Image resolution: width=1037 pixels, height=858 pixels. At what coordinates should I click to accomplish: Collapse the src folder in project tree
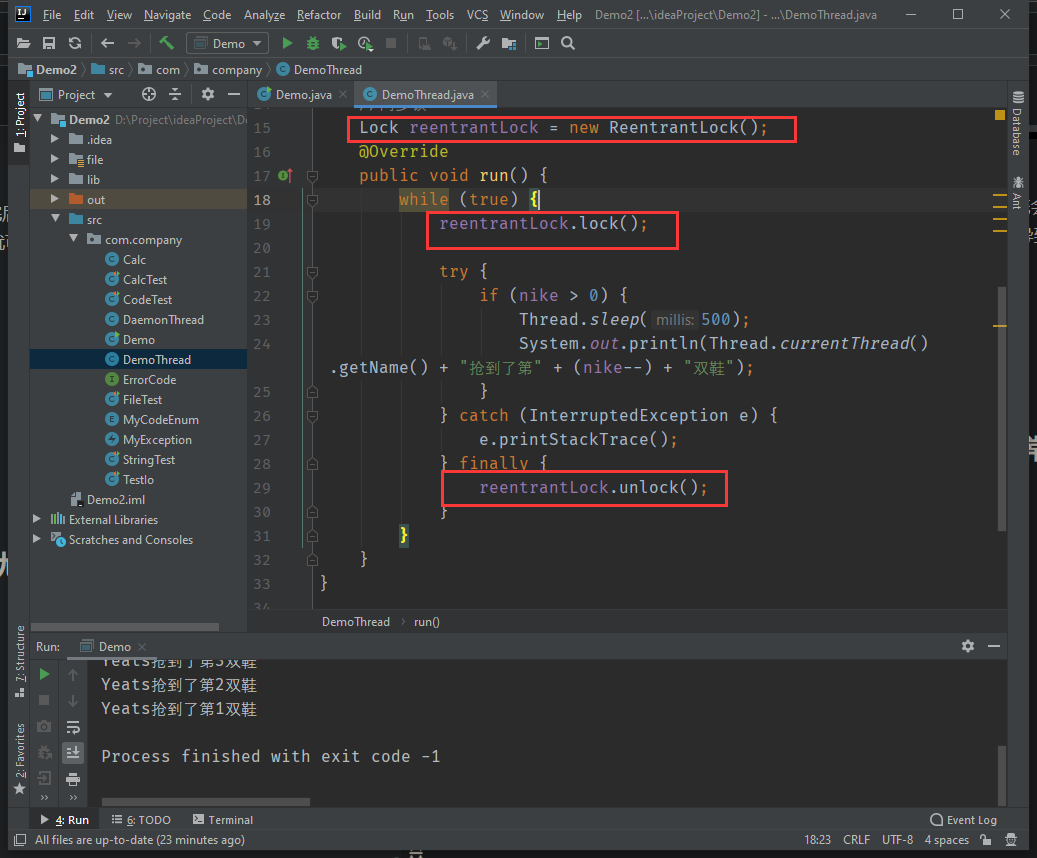pyautogui.click(x=56, y=218)
